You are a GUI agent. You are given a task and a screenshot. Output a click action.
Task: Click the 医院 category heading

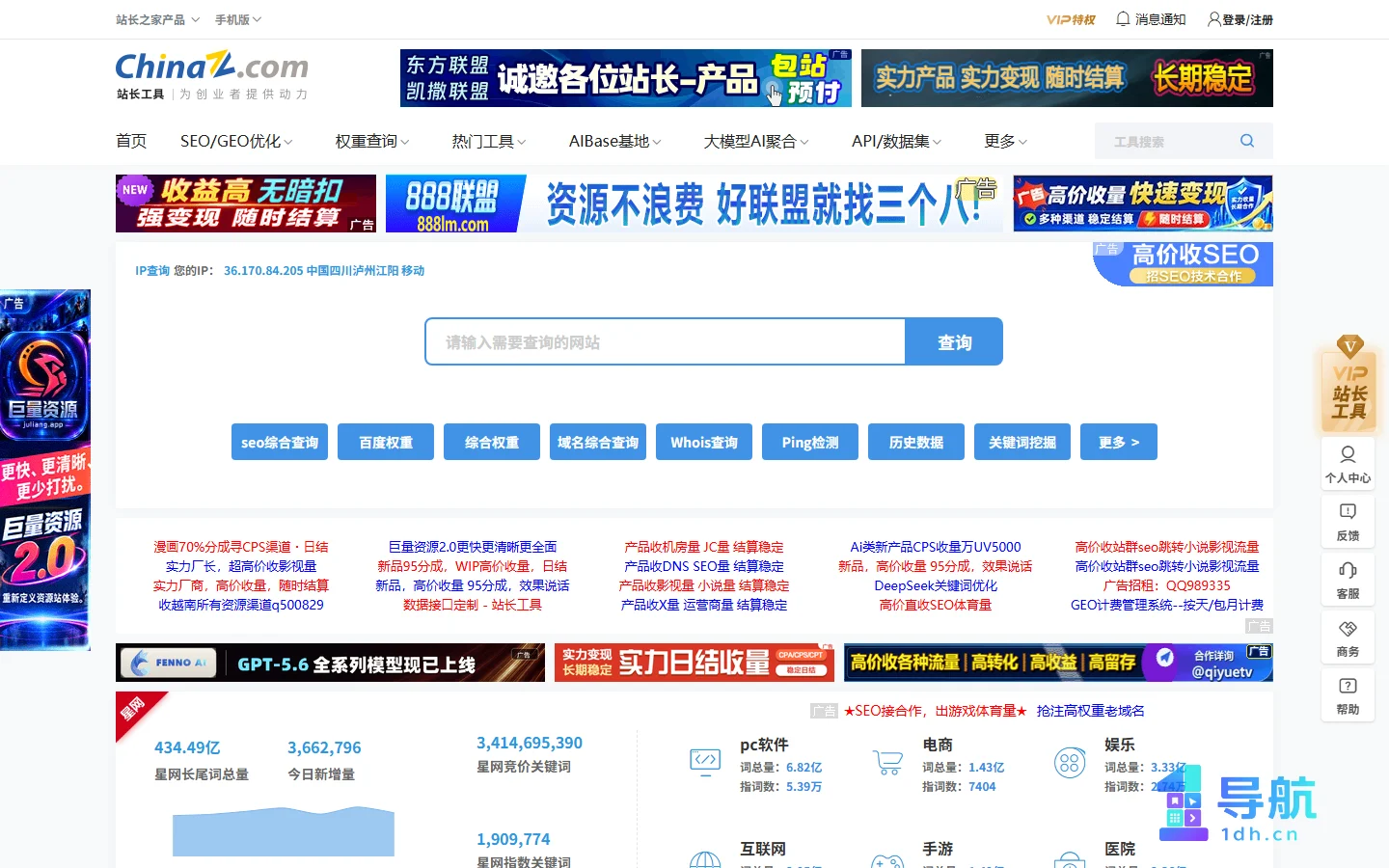click(x=1120, y=849)
